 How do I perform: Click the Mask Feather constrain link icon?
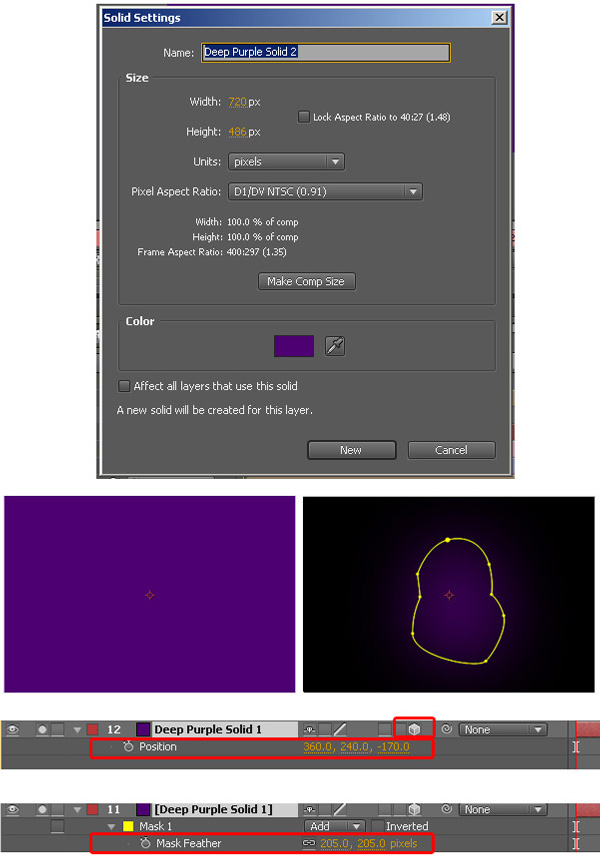click(x=309, y=843)
